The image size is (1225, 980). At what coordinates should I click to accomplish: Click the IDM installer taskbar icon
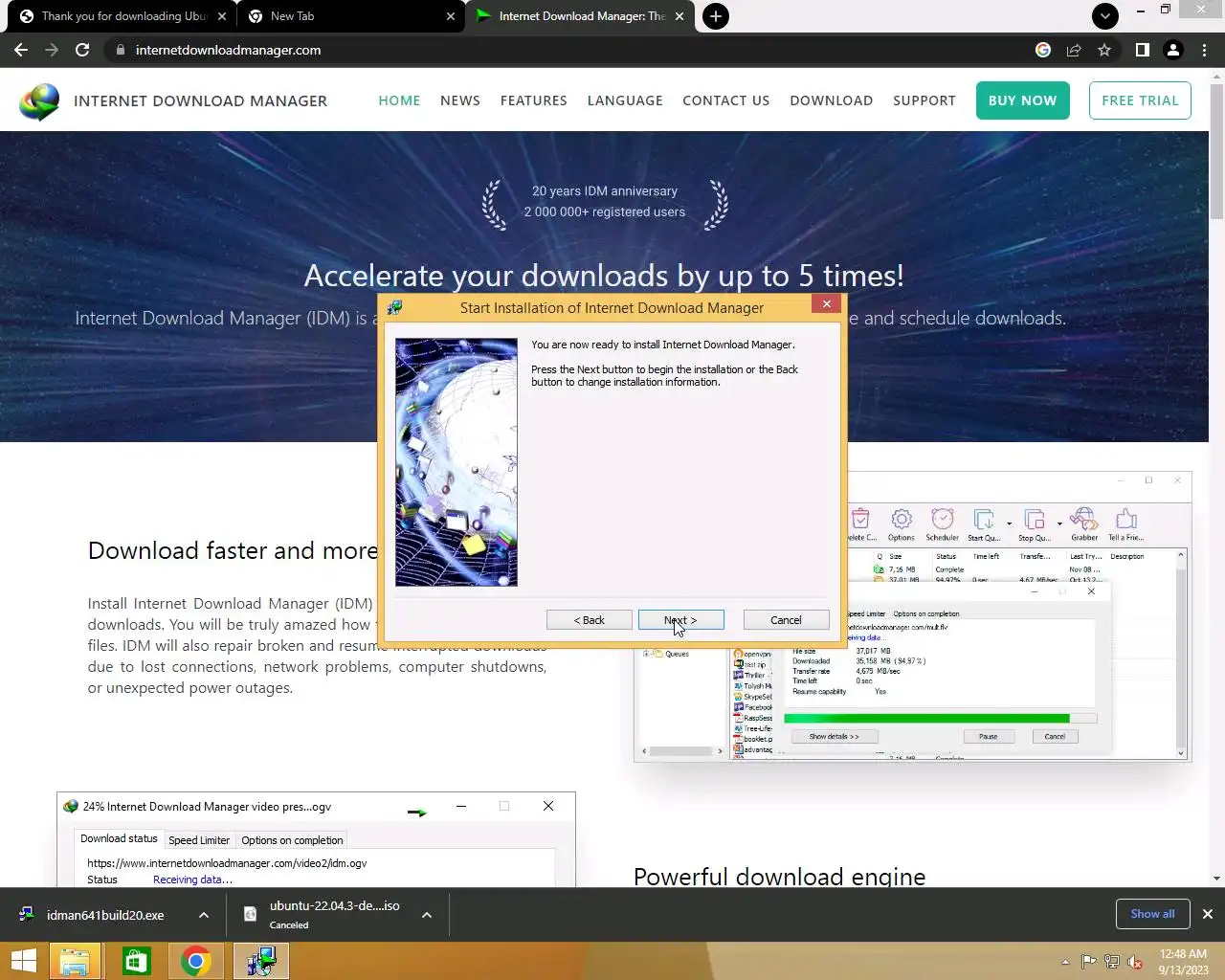tap(260, 961)
